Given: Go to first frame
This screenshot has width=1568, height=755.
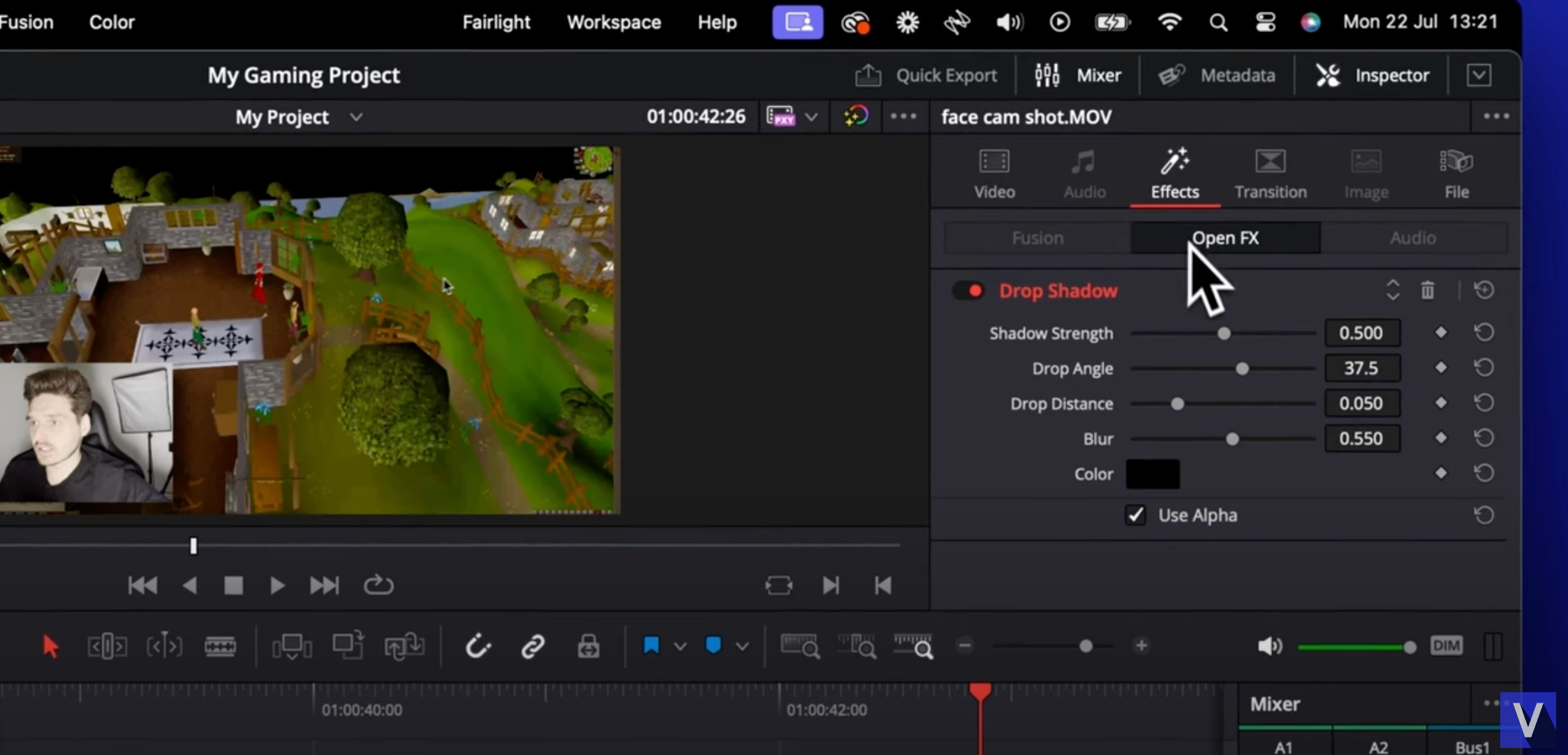Looking at the screenshot, I should 142,585.
